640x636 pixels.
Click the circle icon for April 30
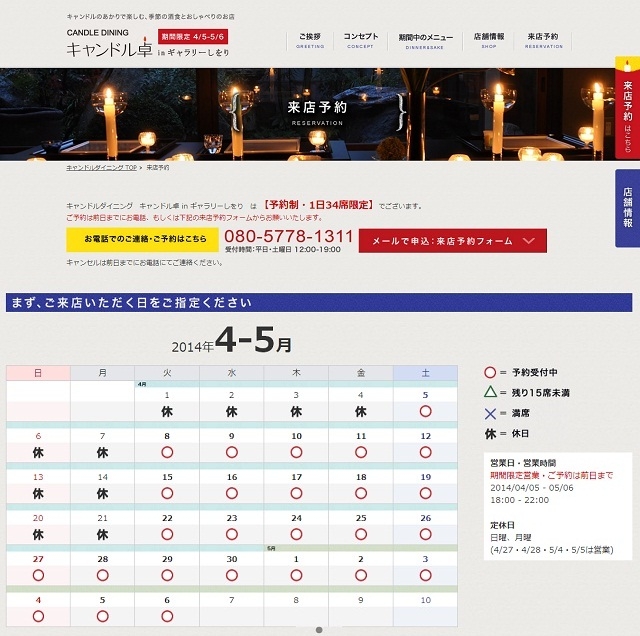pos(231,575)
